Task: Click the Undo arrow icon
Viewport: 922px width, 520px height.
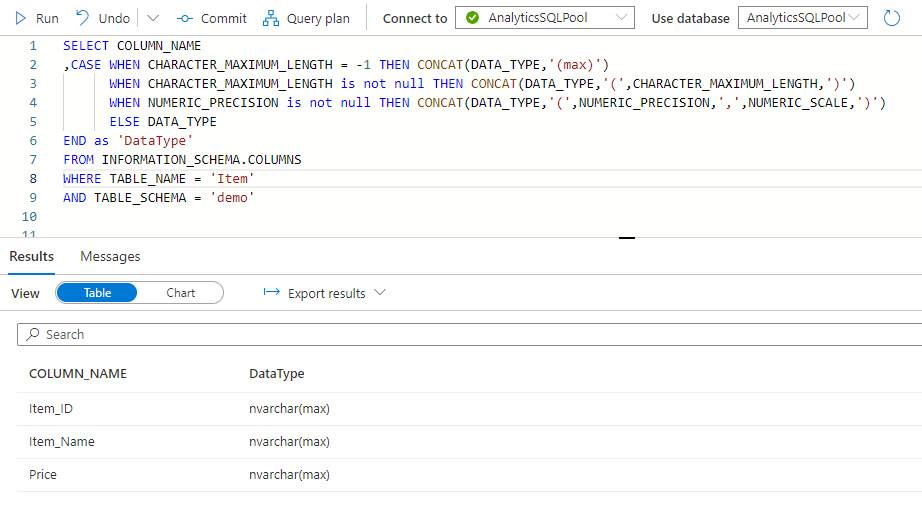Action: click(82, 18)
